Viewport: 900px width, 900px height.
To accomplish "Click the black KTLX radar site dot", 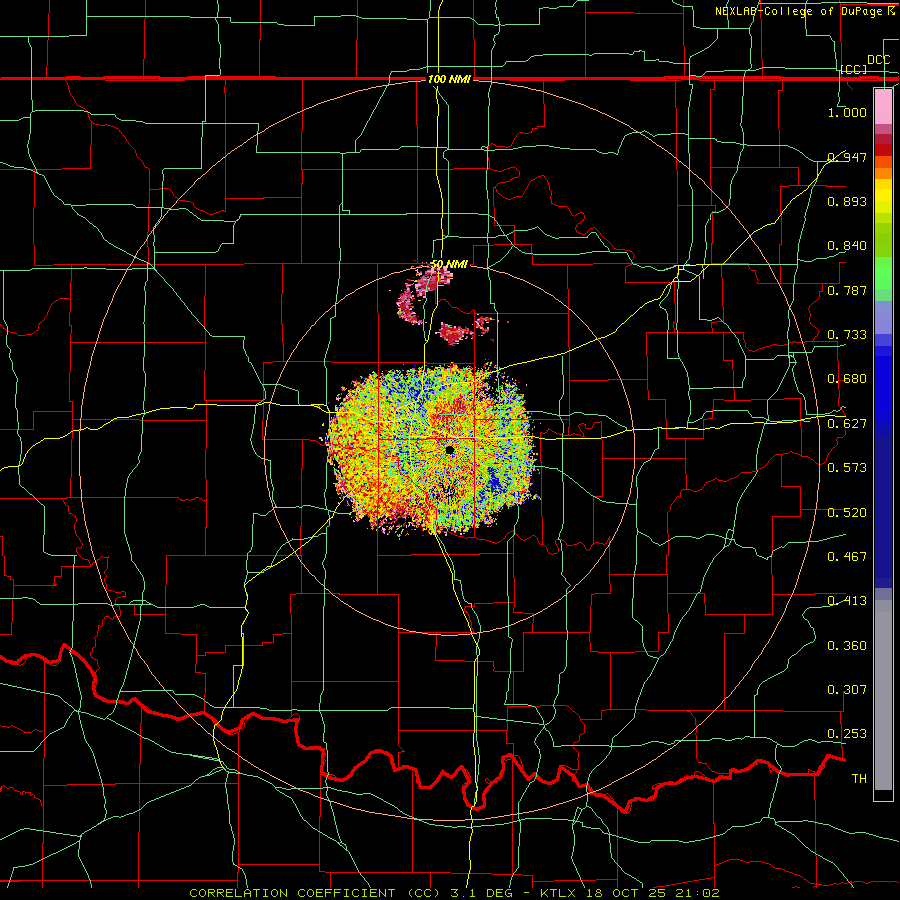I will [x=449, y=450].
